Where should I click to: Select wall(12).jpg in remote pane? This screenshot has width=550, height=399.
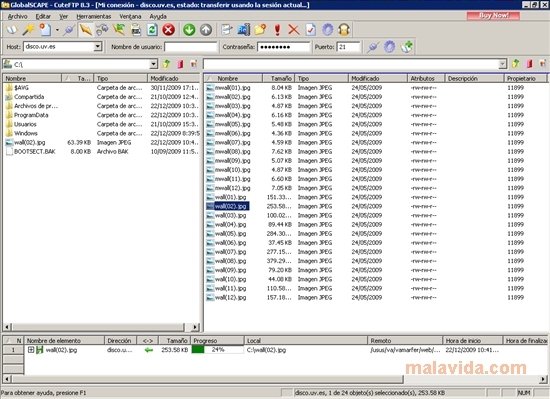(230, 297)
